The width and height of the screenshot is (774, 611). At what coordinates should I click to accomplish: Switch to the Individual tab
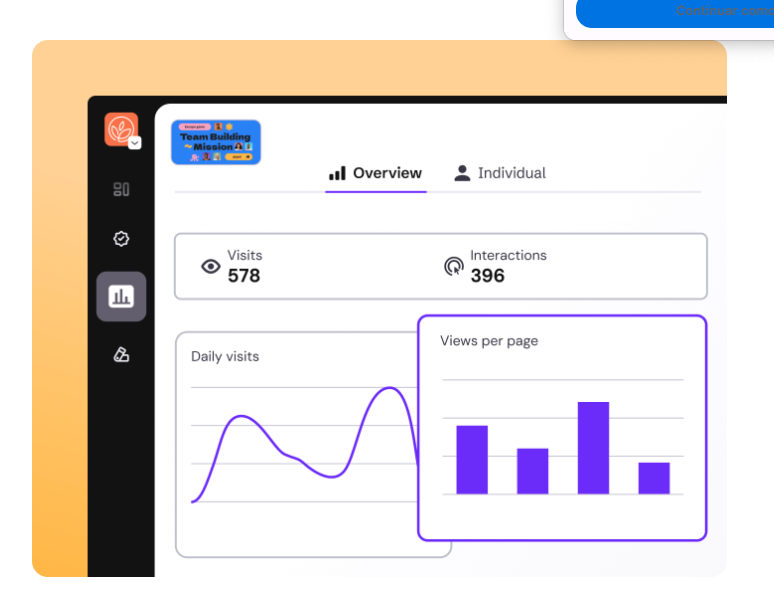[500, 173]
